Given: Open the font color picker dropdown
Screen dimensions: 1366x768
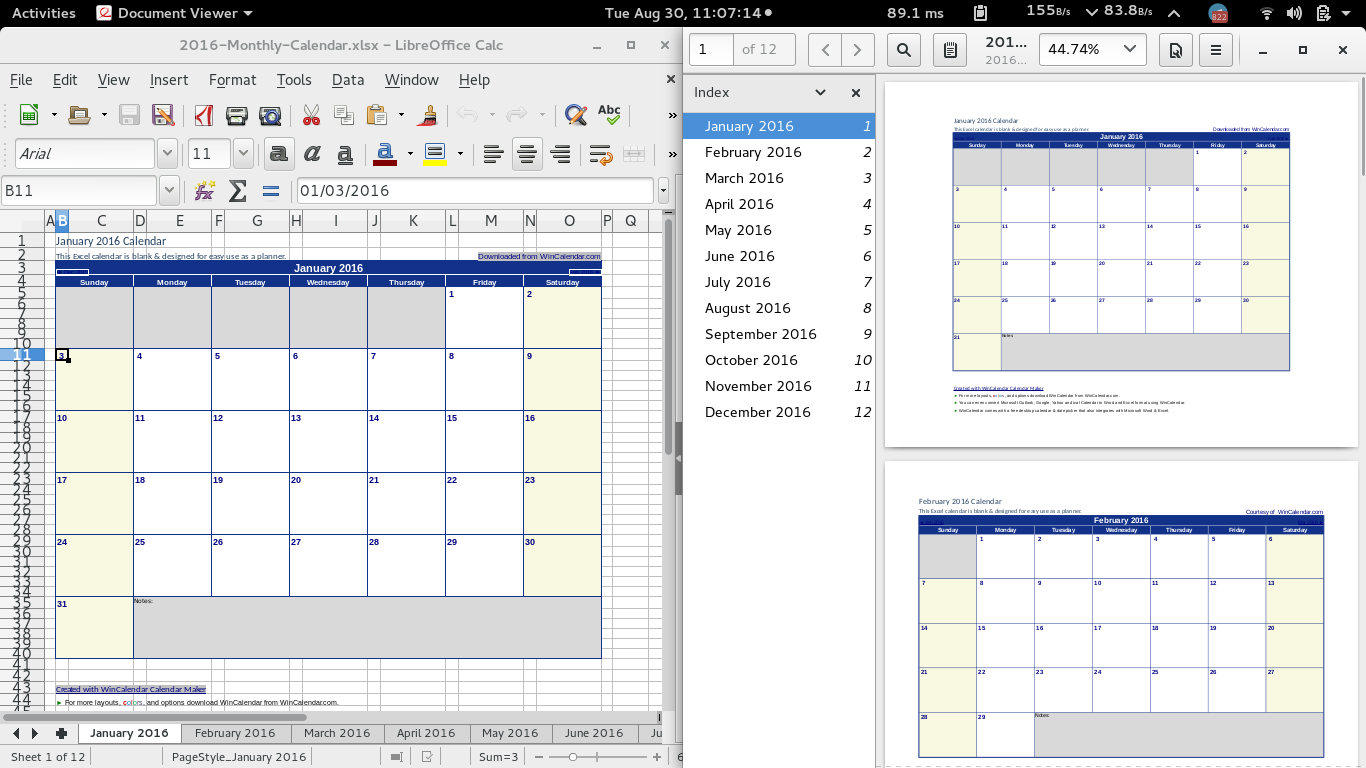Looking at the screenshot, I should pyautogui.click(x=410, y=153).
